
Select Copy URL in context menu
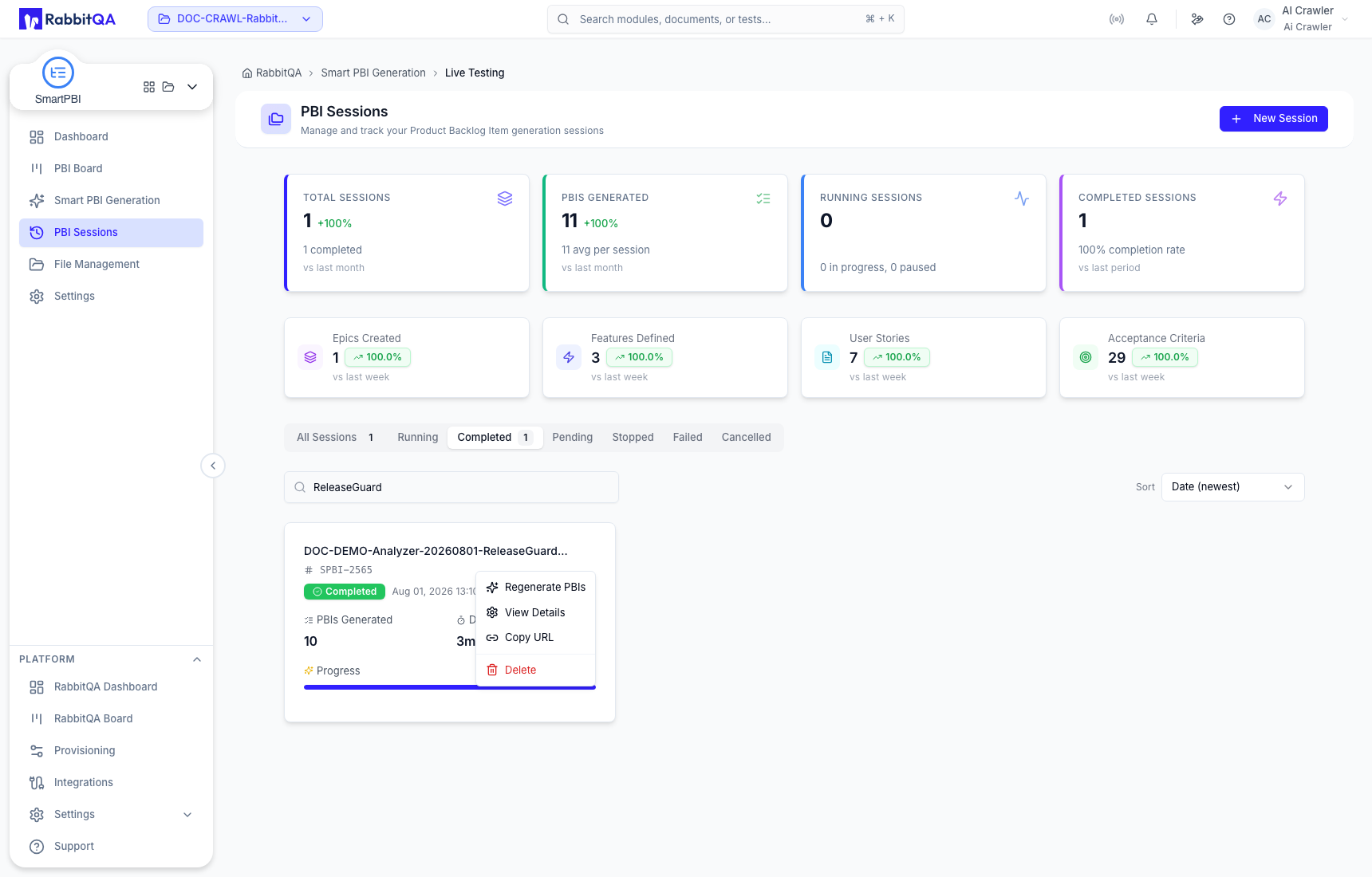coord(535,638)
